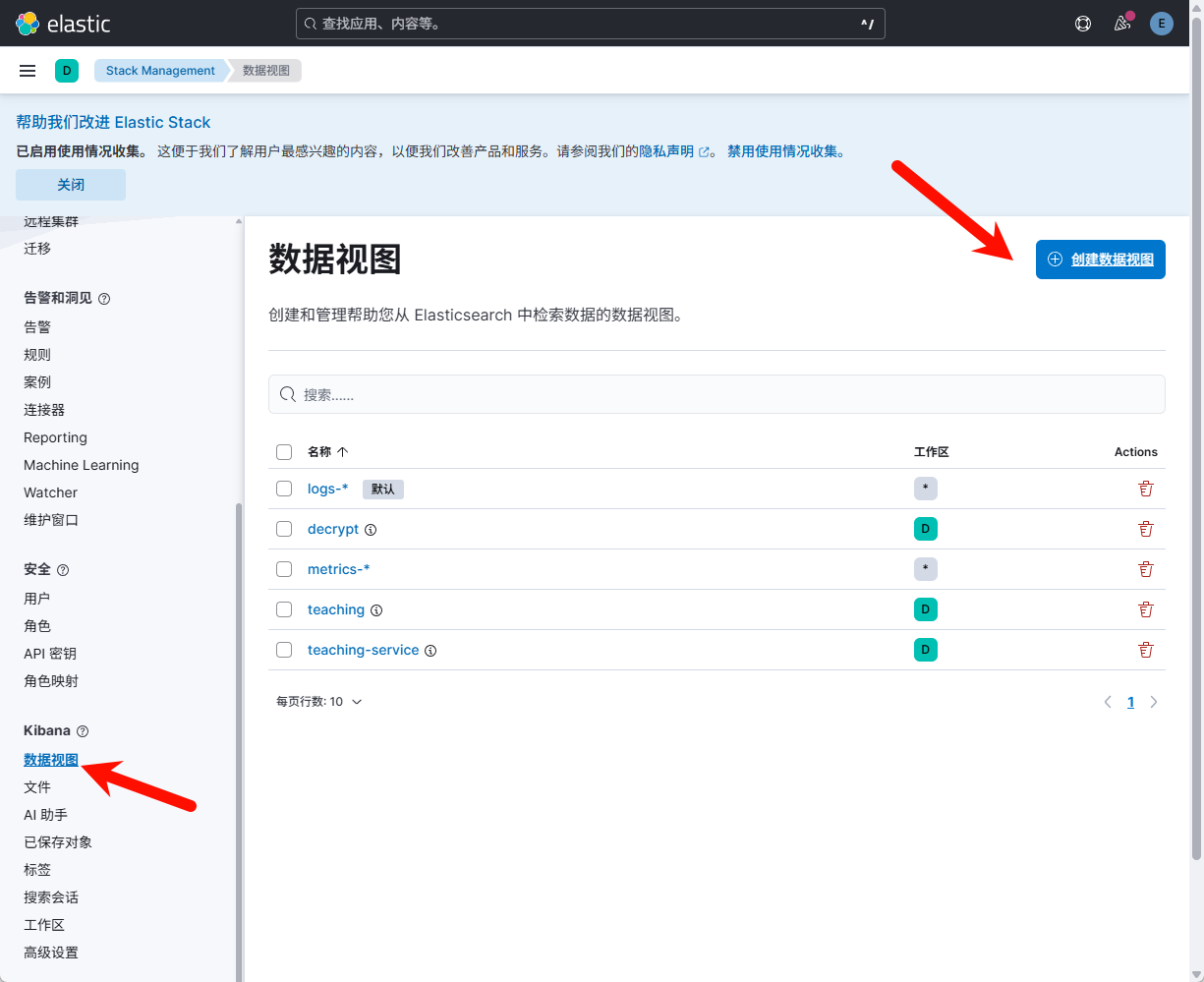Delete the metrics-* data view
Screen dimensions: 1204x982
[x=1145, y=569]
